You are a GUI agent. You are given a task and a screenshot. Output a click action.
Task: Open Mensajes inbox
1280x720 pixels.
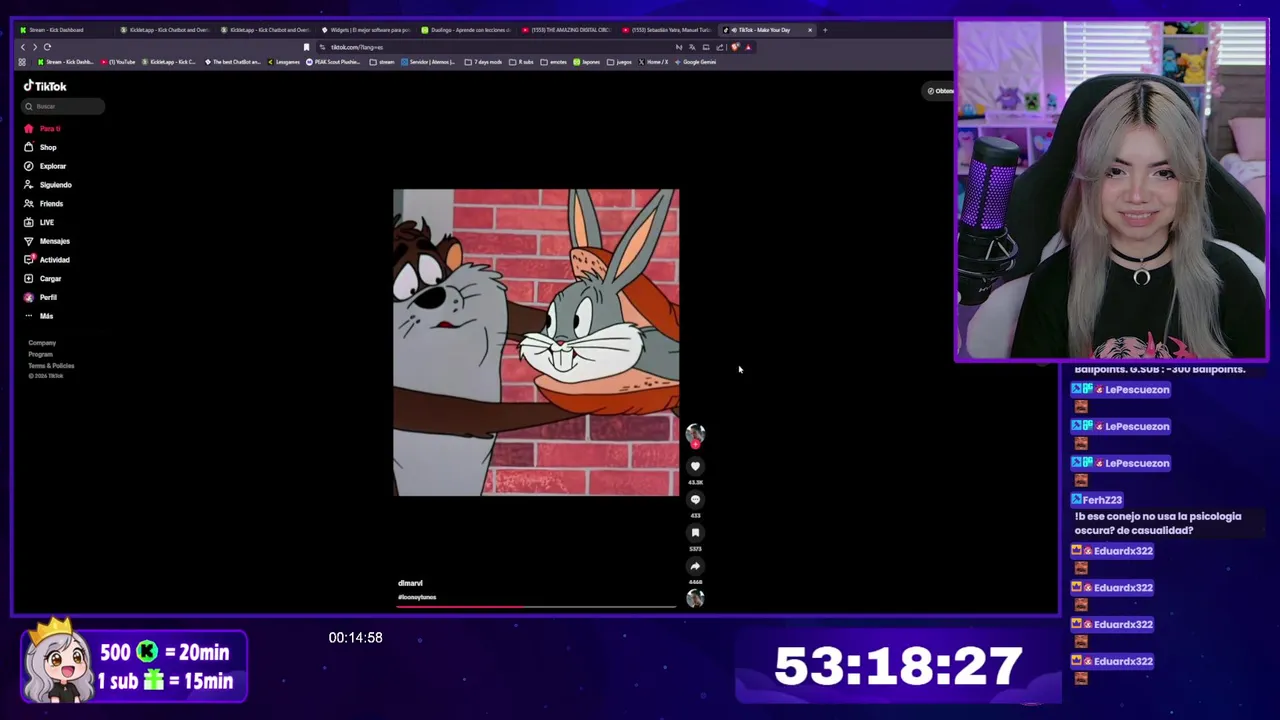[47, 241]
